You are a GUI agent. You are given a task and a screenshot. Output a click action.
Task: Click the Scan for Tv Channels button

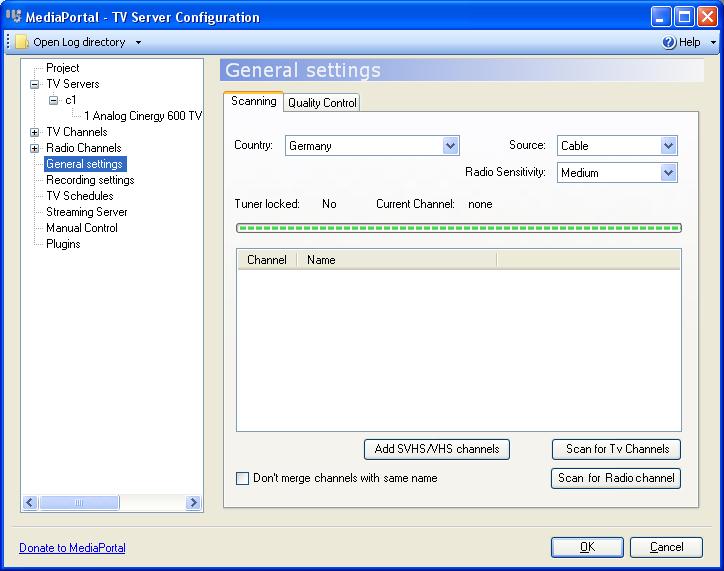coord(616,449)
